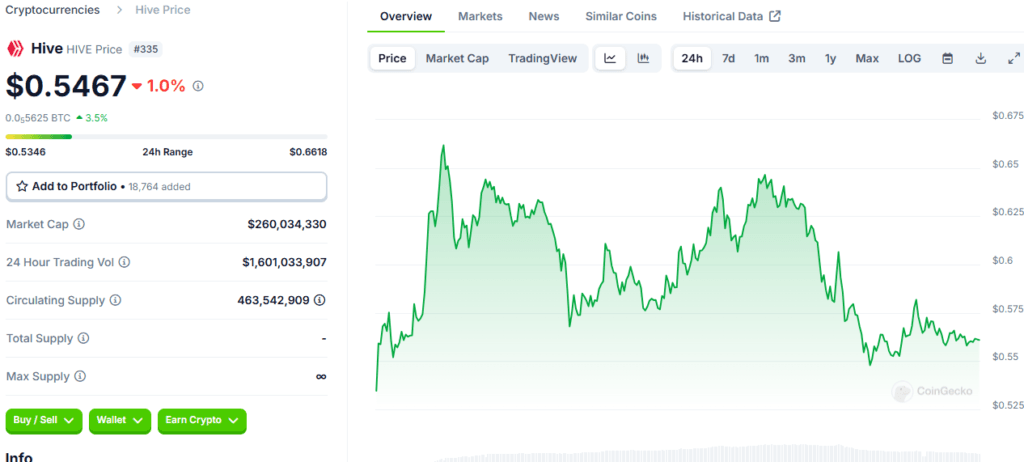Open the Wallet dropdown
Viewport: 1024px width, 462px height.
coord(120,421)
